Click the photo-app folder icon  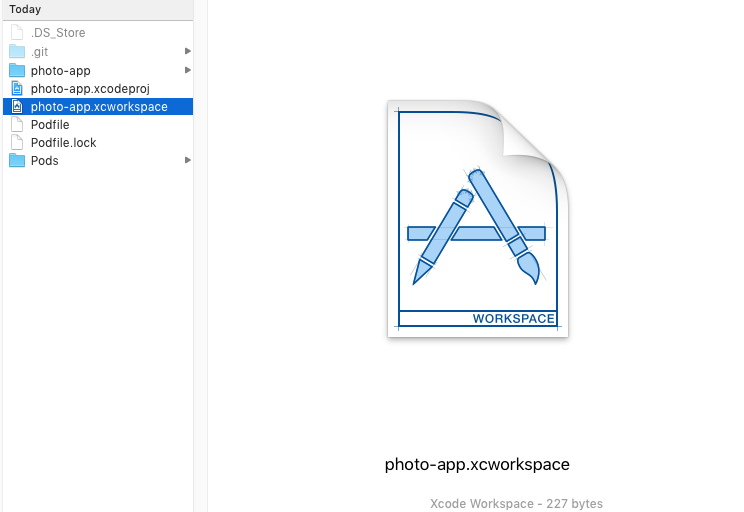tap(17, 70)
